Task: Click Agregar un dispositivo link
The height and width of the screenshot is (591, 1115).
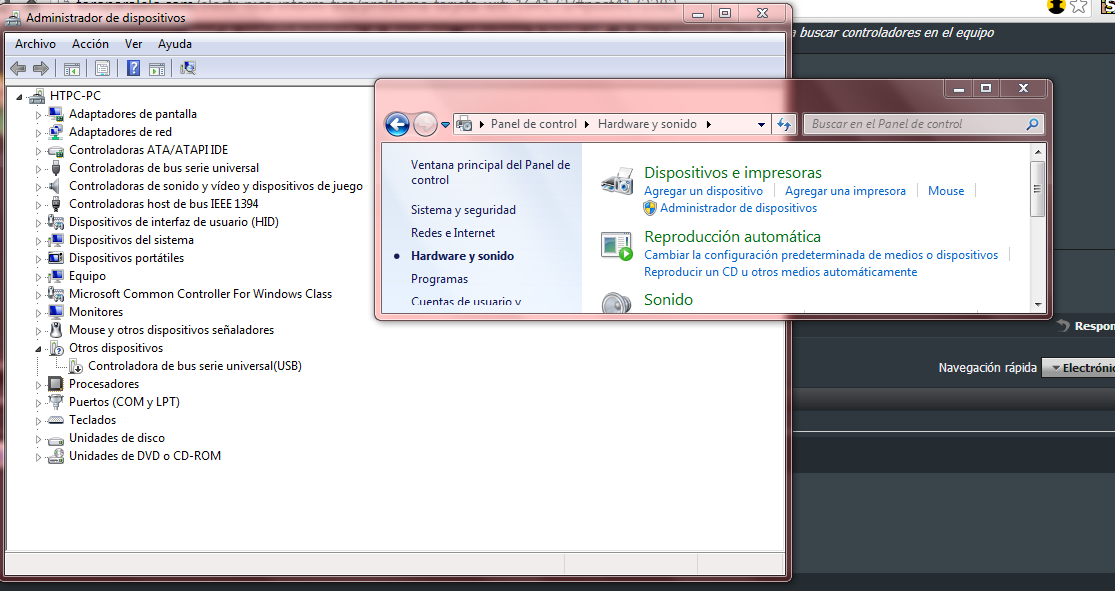Action: [x=703, y=191]
